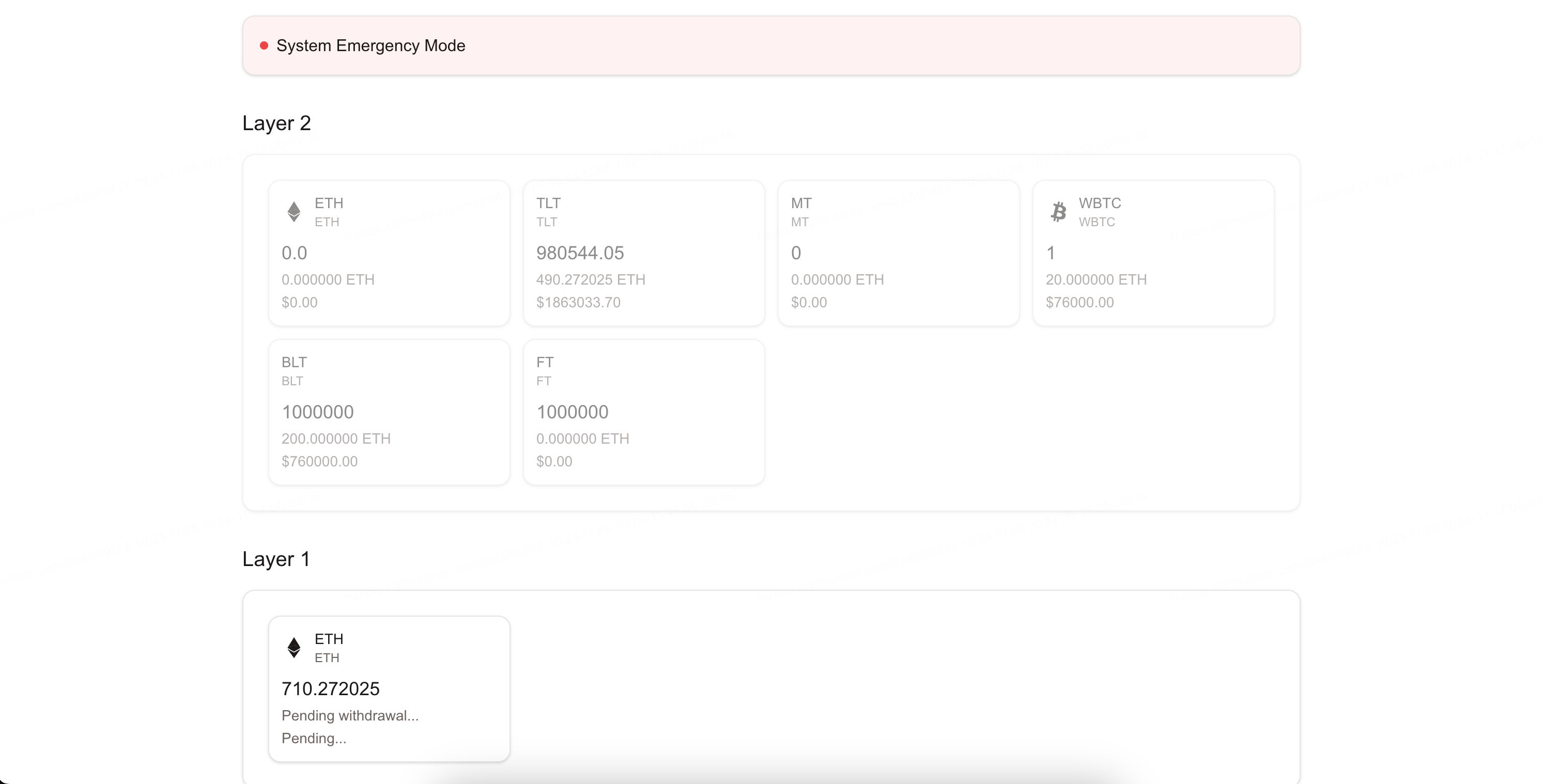The height and width of the screenshot is (784, 1544).
Task: Select the TLT value 490.272025 ETH
Action: pos(591,280)
